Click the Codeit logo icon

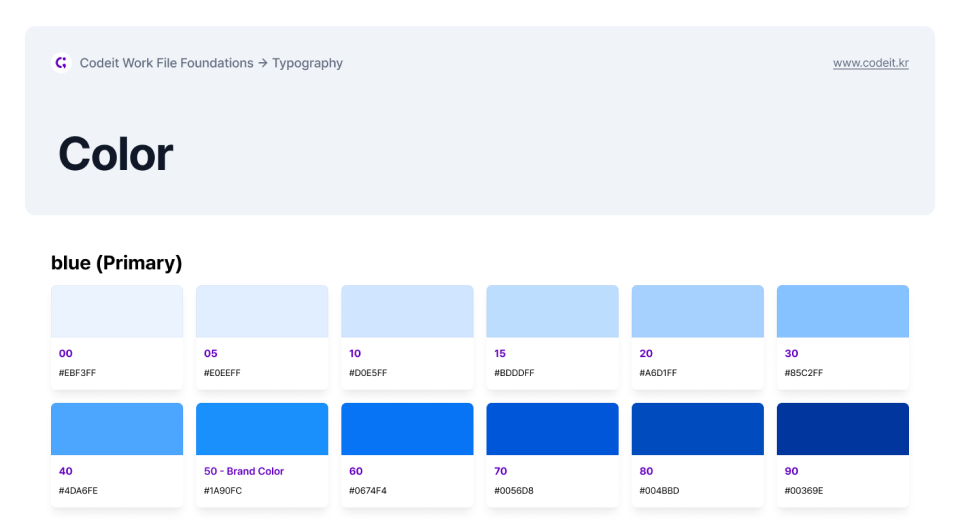(61, 63)
